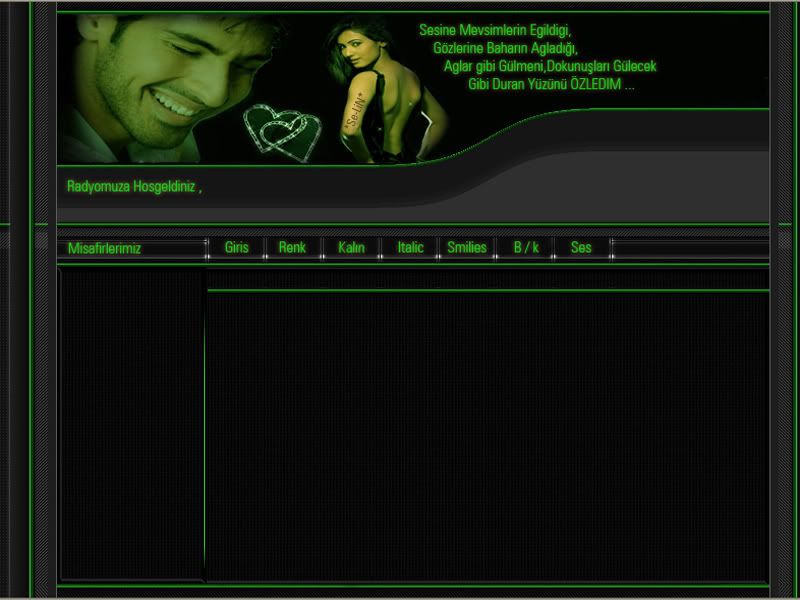The width and height of the screenshot is (800, 600).
Task: Toggle Italic text formatting
Action: pyautogui.click(x=410, y=248)
